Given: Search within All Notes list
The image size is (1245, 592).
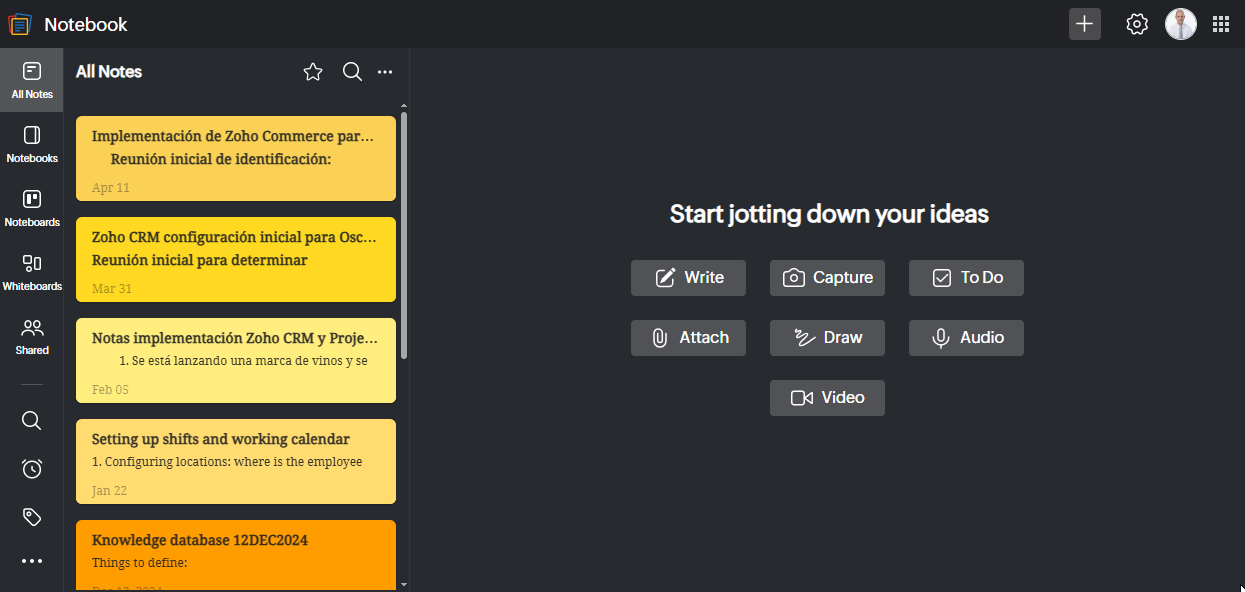Looking at the screenshot, I should (352, 72).
